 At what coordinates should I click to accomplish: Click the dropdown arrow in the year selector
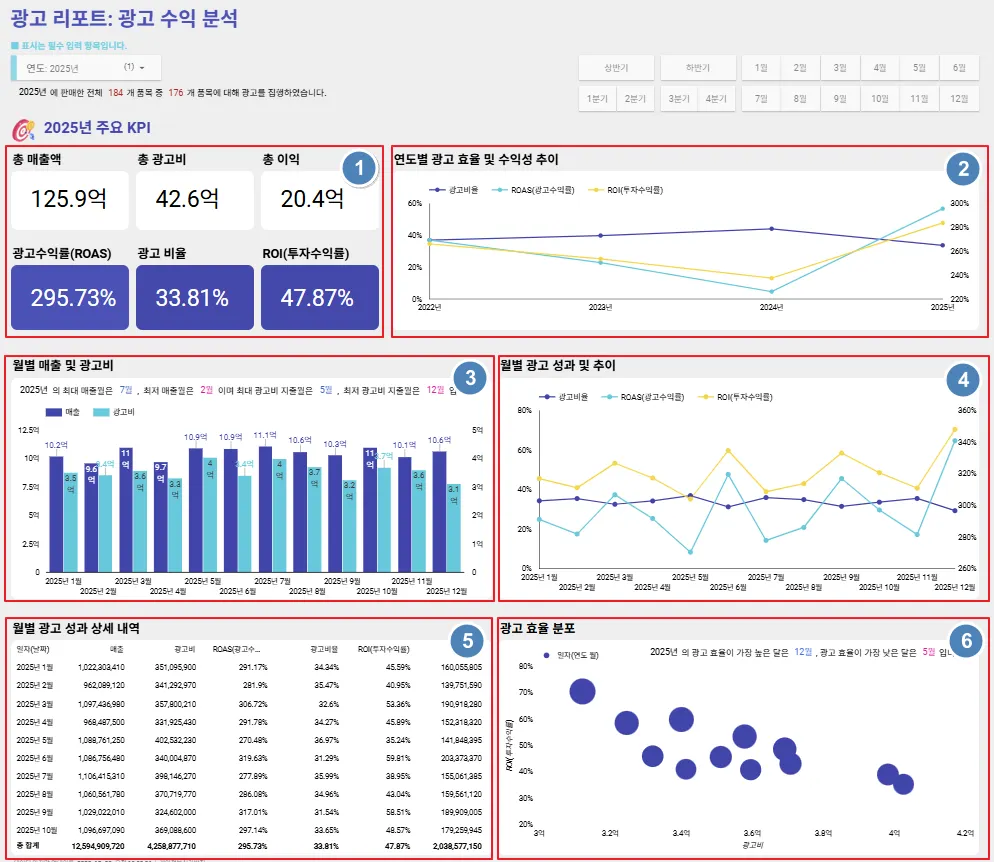click(x=142, y=68)
